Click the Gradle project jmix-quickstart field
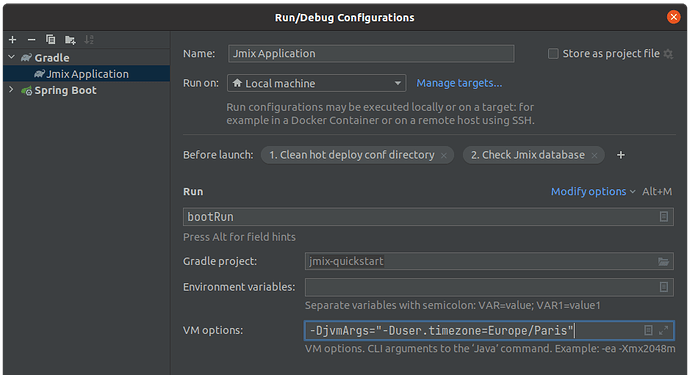 (489, 261)
